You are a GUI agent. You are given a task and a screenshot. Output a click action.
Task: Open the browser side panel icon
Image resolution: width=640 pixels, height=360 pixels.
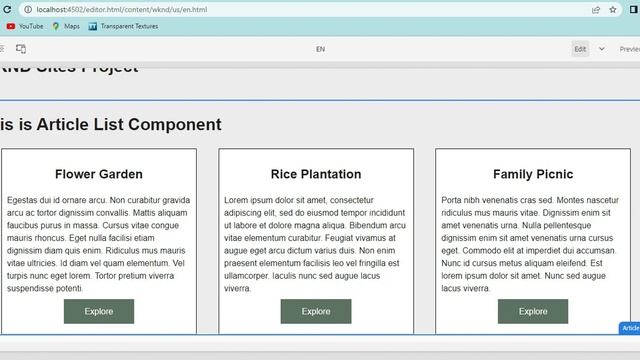[x=633, y=9]
